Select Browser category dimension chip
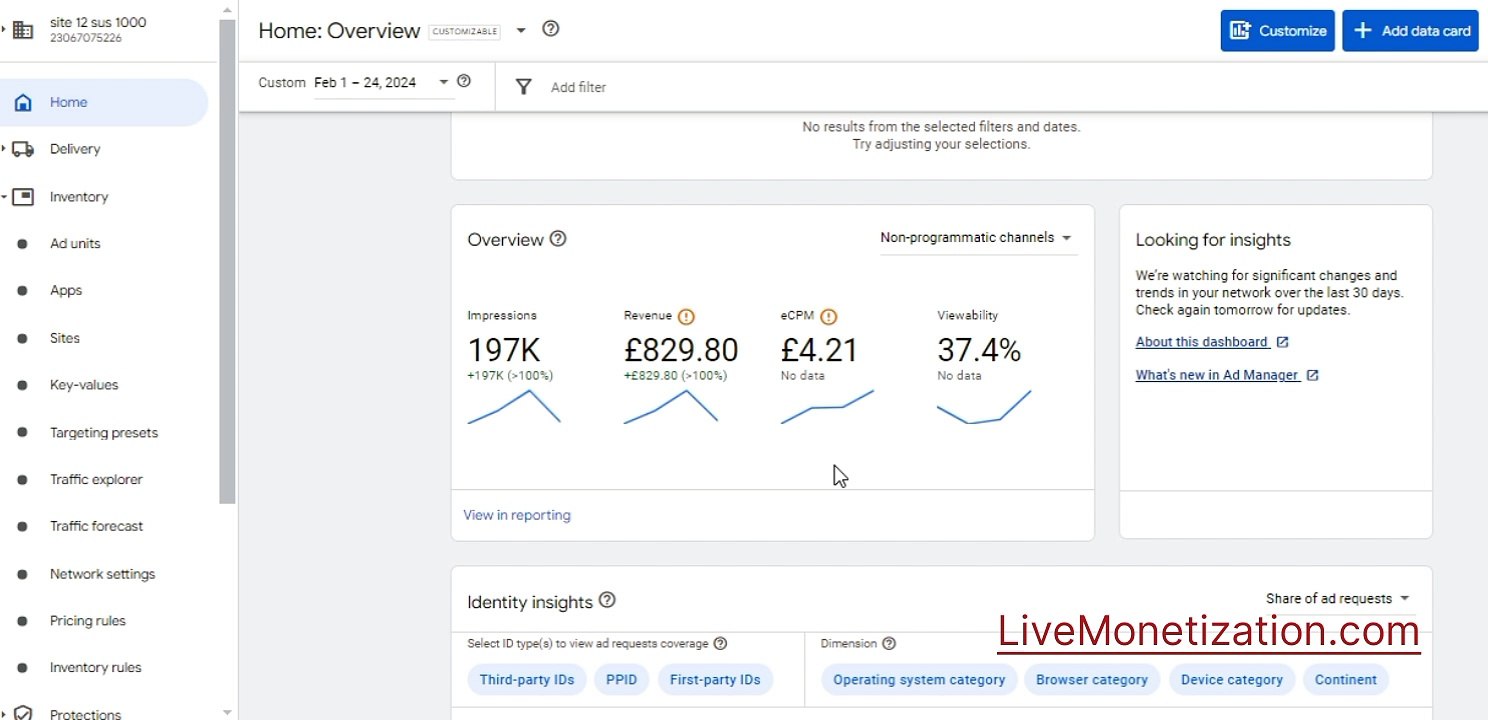The height and width of the screenshot is (720, 1488). tap(1092, 680)
